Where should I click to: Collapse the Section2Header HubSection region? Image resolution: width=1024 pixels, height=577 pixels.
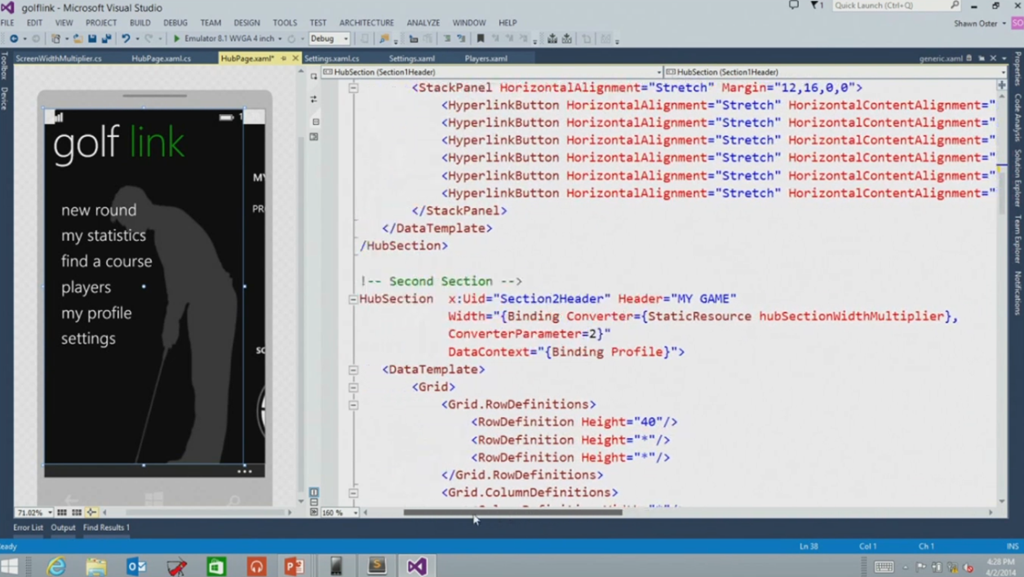coord(353,299)
